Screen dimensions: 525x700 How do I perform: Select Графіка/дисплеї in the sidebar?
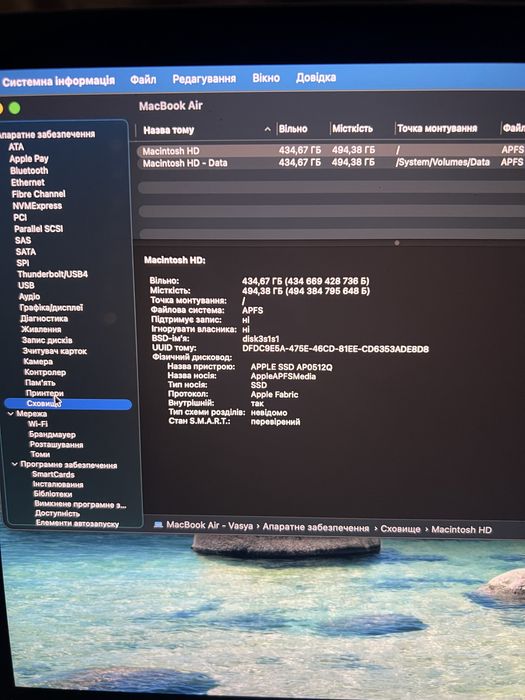point(51,308)
